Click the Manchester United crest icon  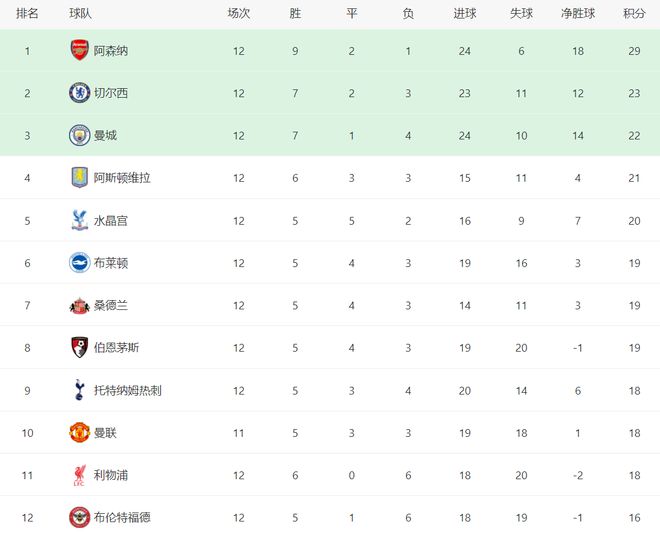click(79, 432)
